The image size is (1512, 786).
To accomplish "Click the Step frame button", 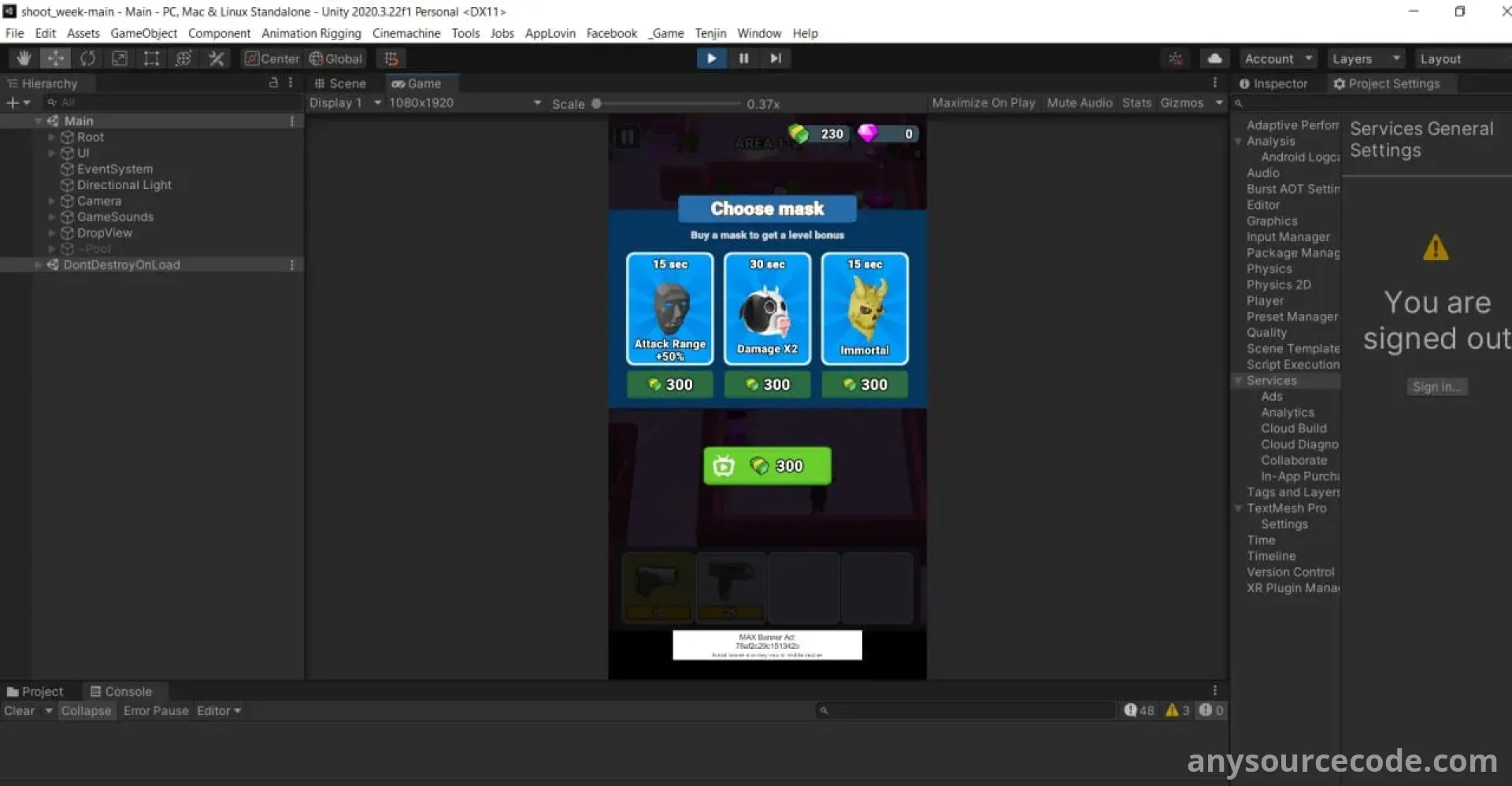I will (776, 58).
